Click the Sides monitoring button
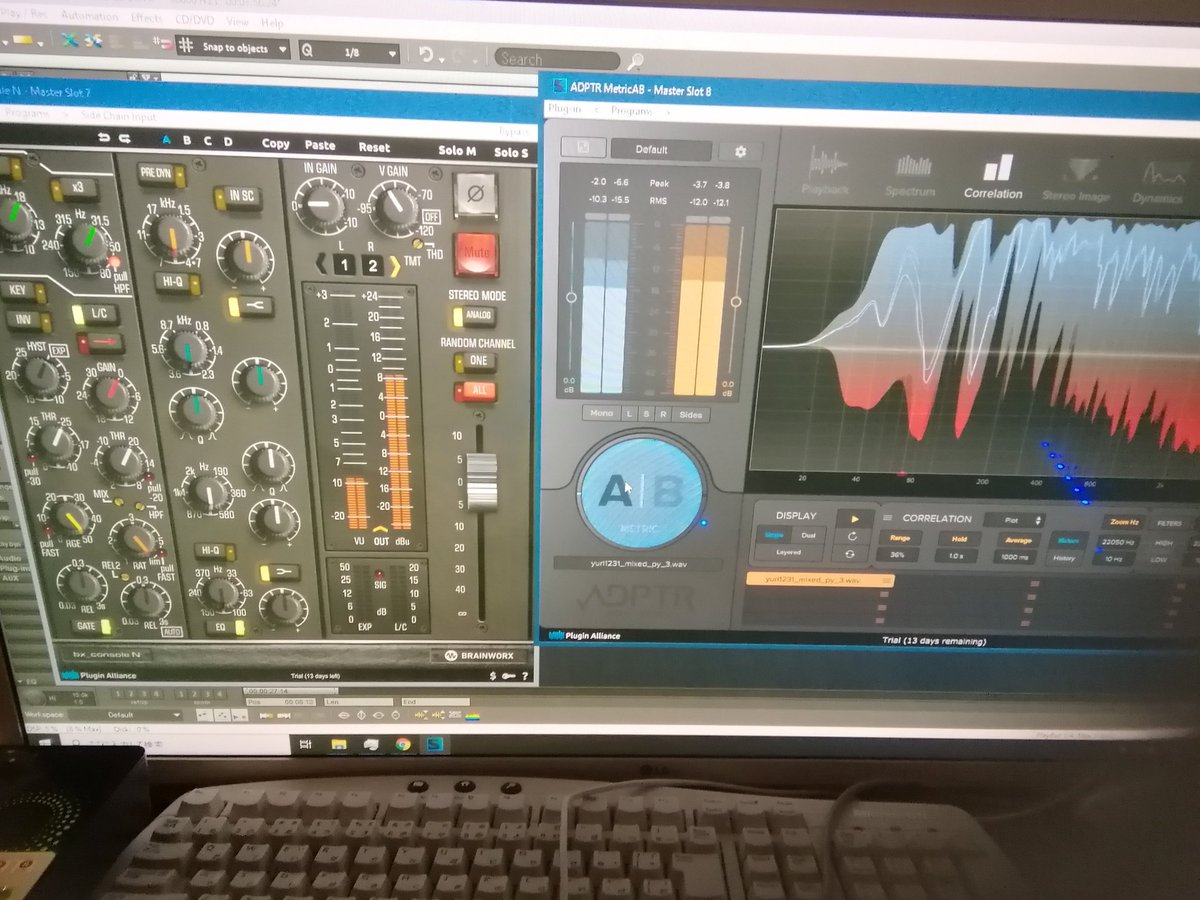The height and width of the screenshot is (900, 1200). [x=690, y=414]
